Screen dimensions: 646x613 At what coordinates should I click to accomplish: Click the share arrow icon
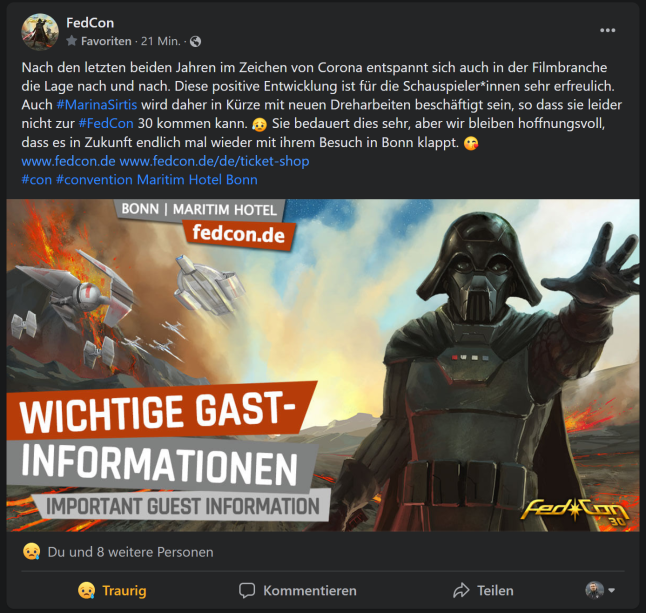click(x=461, y=590)
